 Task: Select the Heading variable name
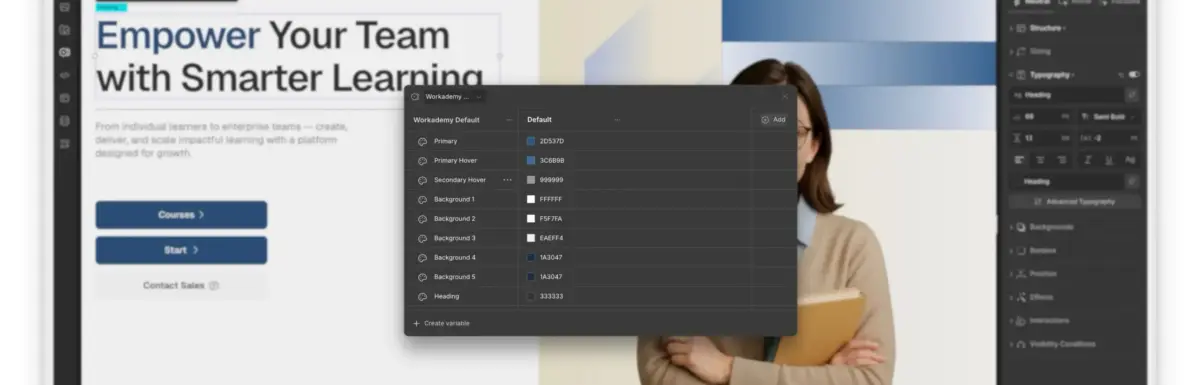pos(446,296)
